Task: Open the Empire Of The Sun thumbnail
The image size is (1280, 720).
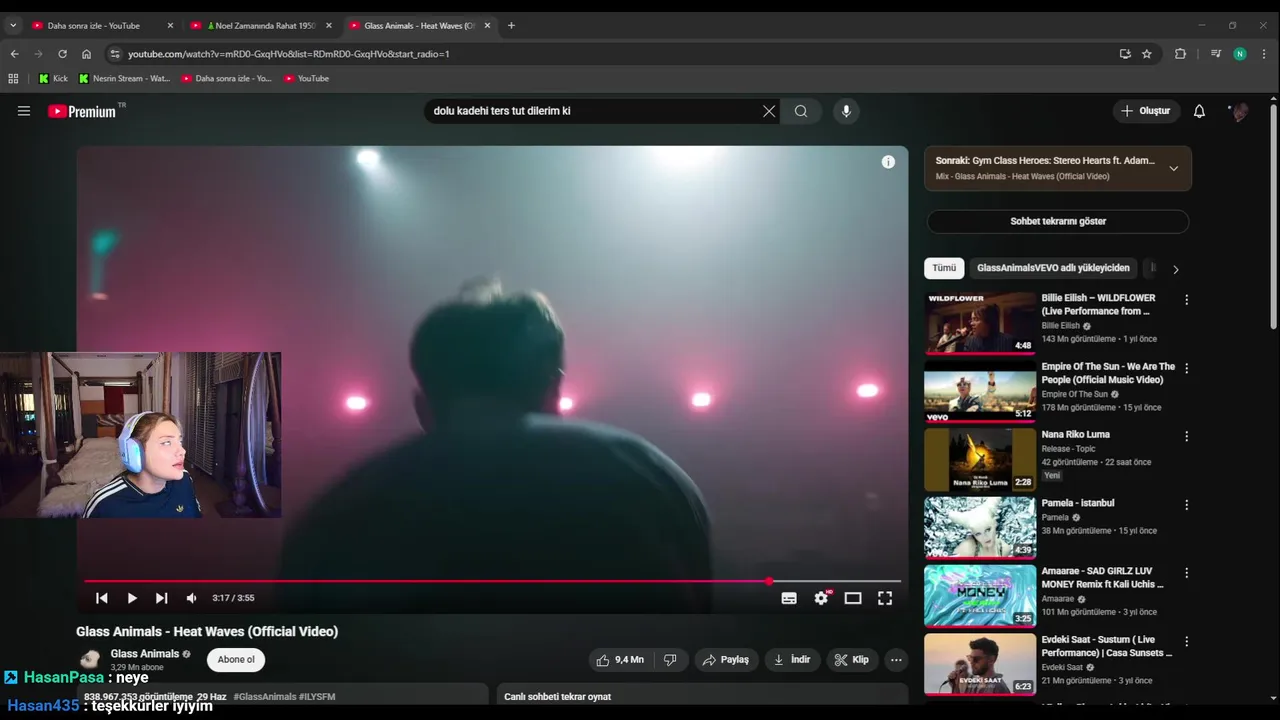Action: coord(980,392)
